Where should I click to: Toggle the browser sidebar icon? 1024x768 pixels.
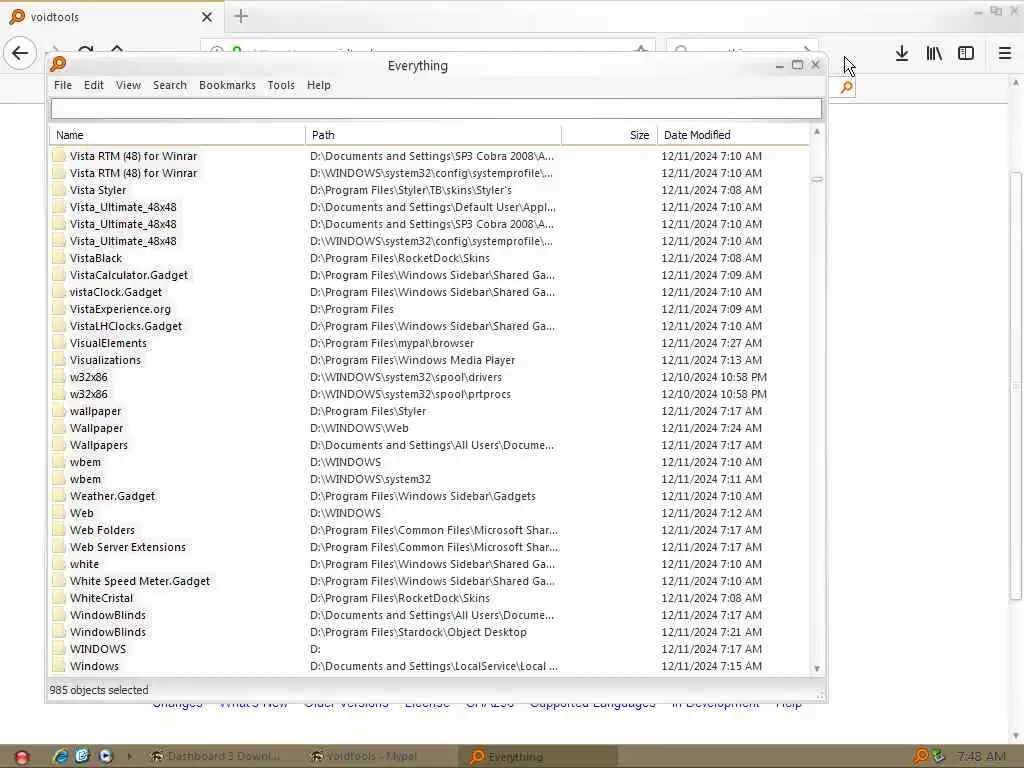pos(966,53)
